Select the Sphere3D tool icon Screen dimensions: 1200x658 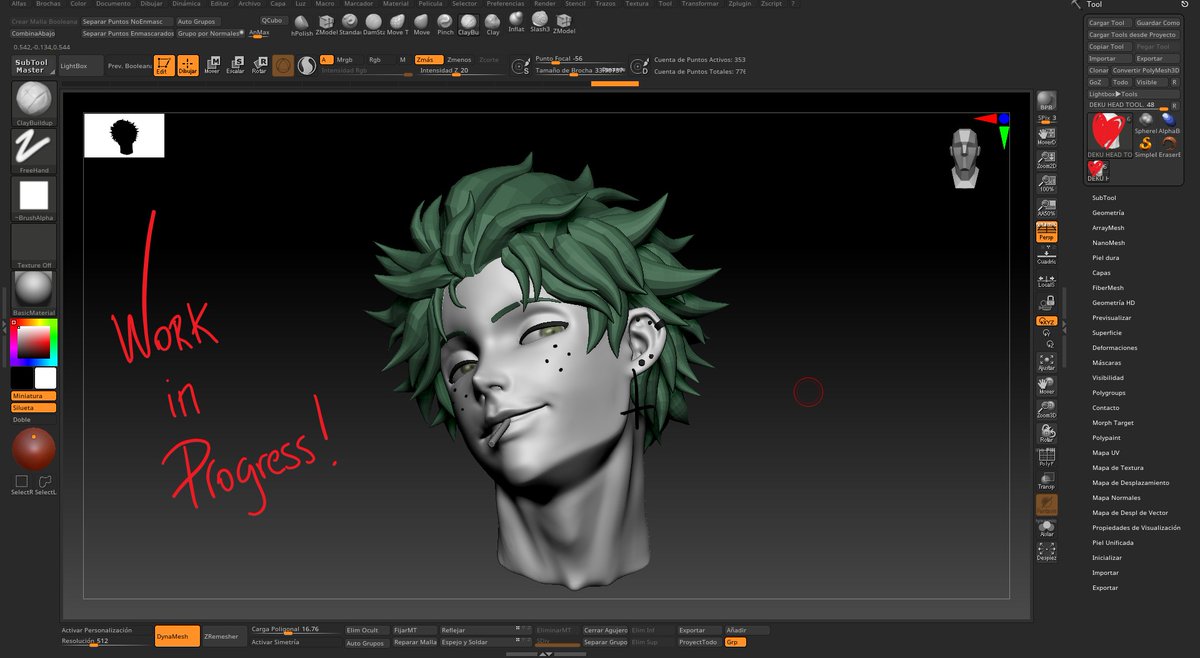point(1146,122)
